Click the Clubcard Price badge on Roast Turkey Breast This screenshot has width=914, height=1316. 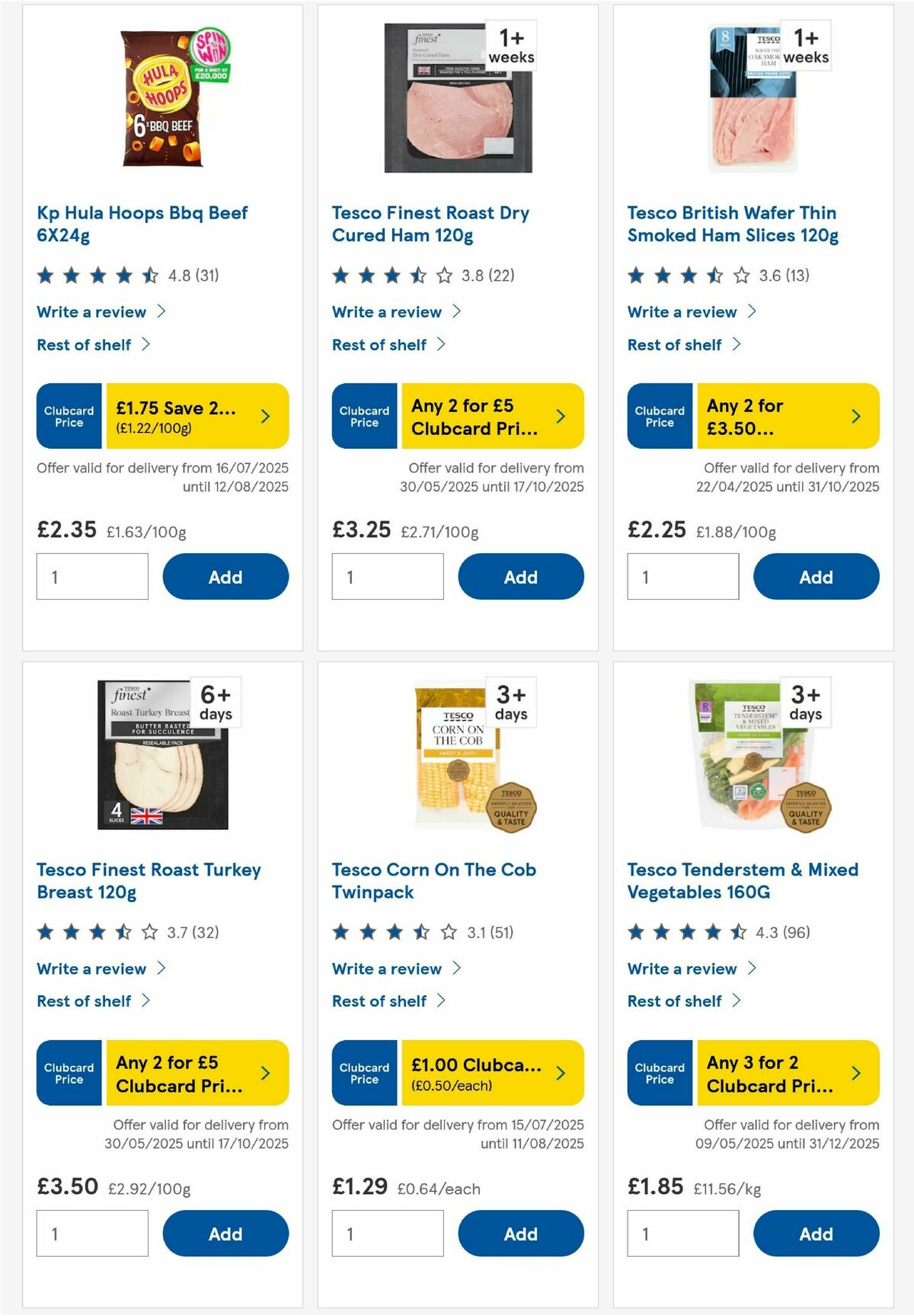pos(68,1073)
